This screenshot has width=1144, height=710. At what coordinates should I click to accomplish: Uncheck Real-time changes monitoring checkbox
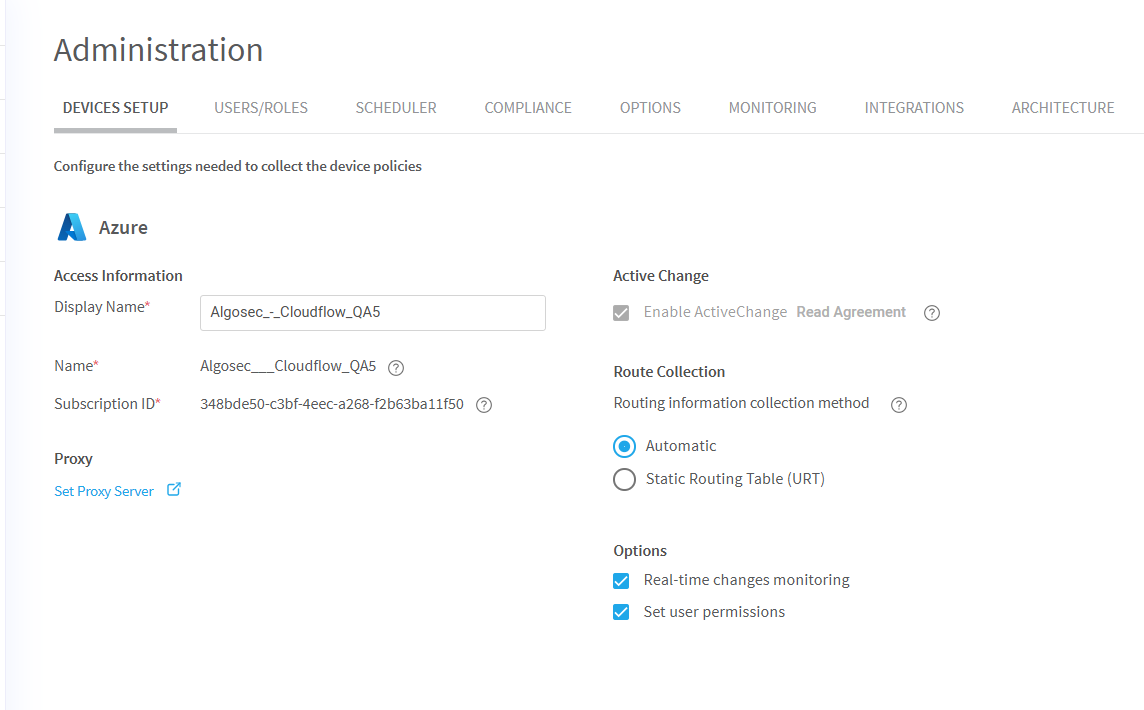[x=622, y=581]
